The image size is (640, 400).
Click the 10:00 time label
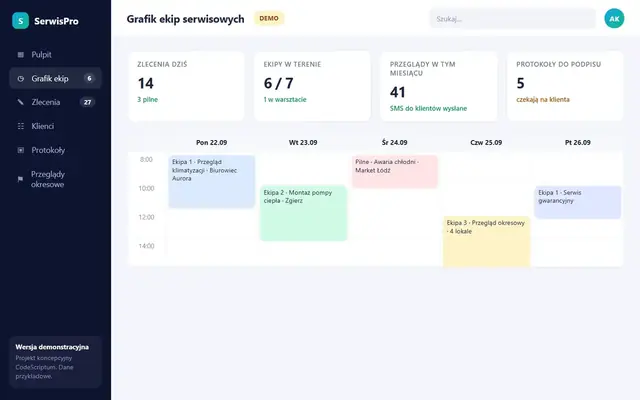pos(146,189)
